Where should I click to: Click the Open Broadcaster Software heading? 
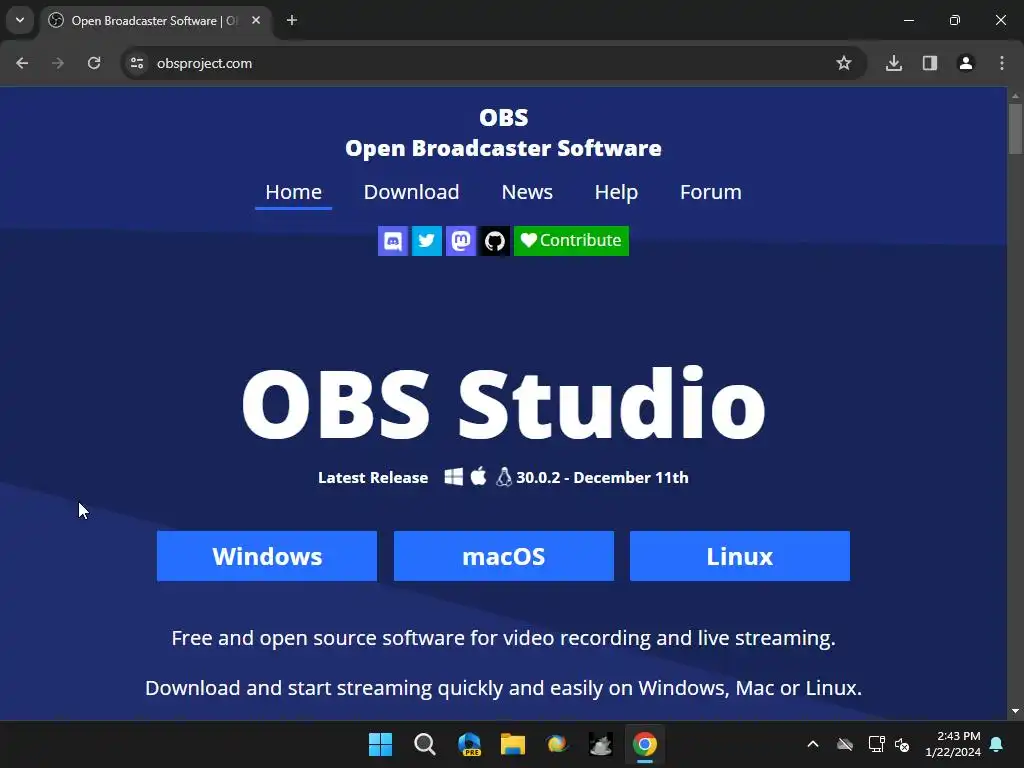[x=504, y=148]
